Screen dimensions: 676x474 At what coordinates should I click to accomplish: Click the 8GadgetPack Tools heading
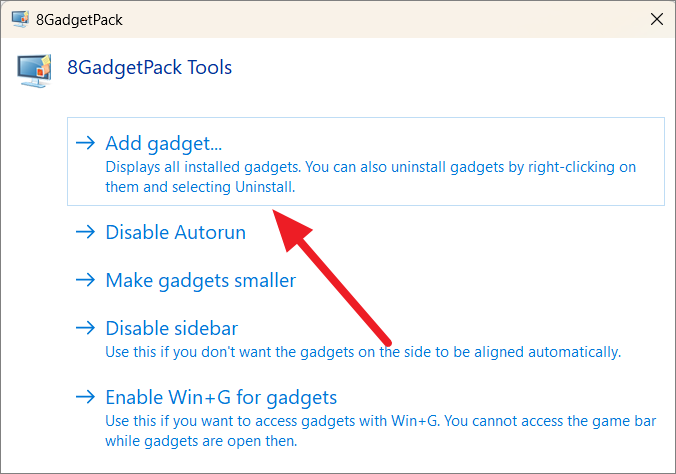[149, 68]
